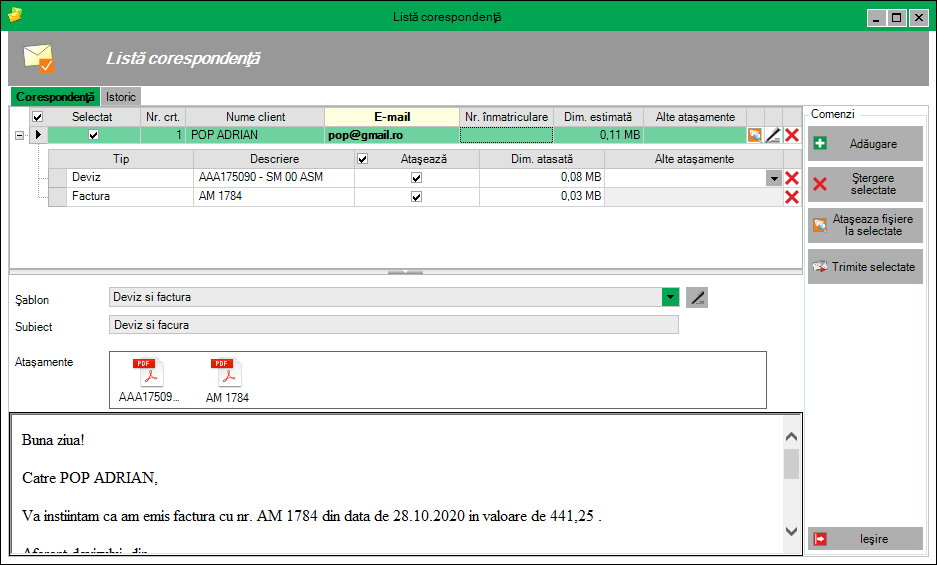
Task: Click the Descriere column header
Action: pos(274,159)
